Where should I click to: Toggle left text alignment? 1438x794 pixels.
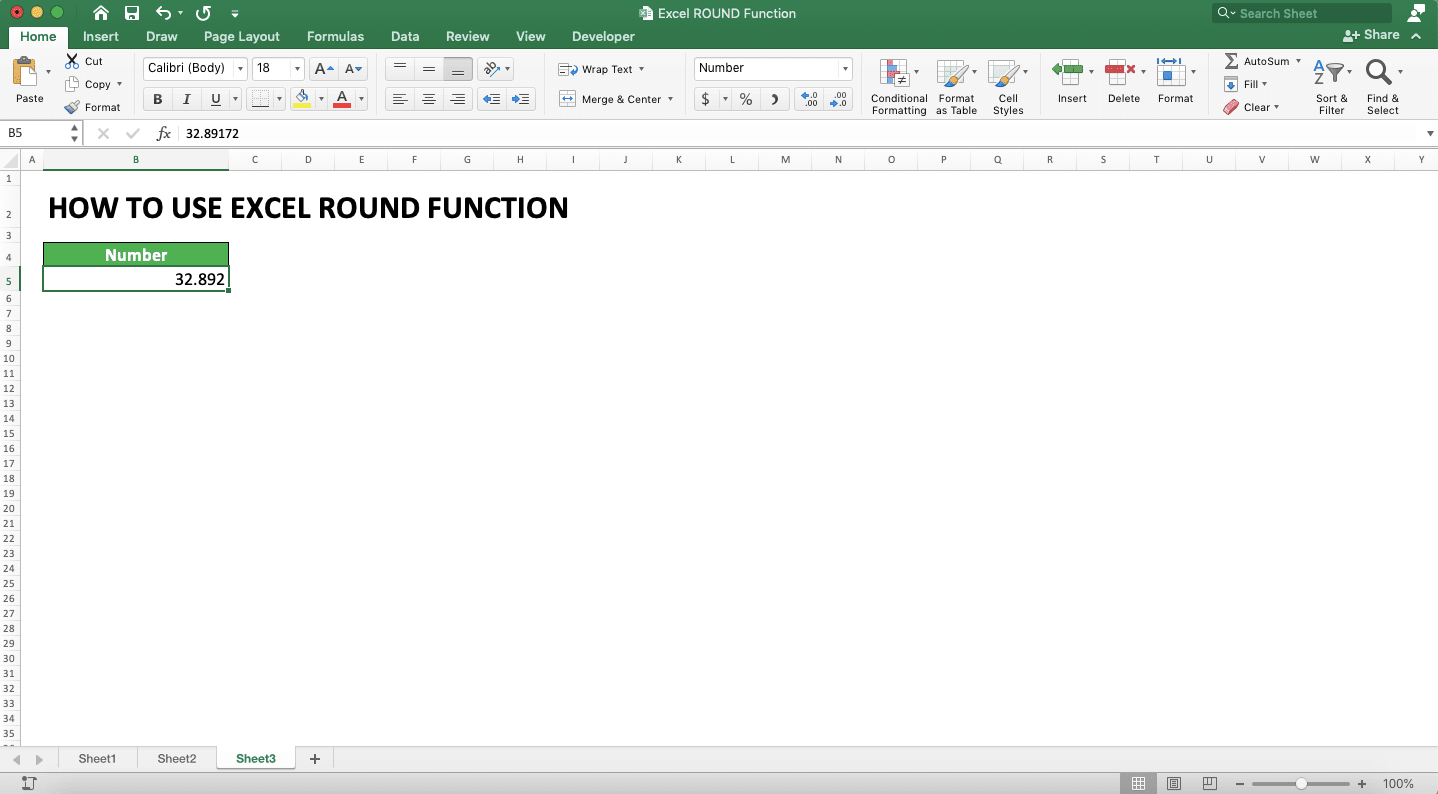[x=400, y=99]
